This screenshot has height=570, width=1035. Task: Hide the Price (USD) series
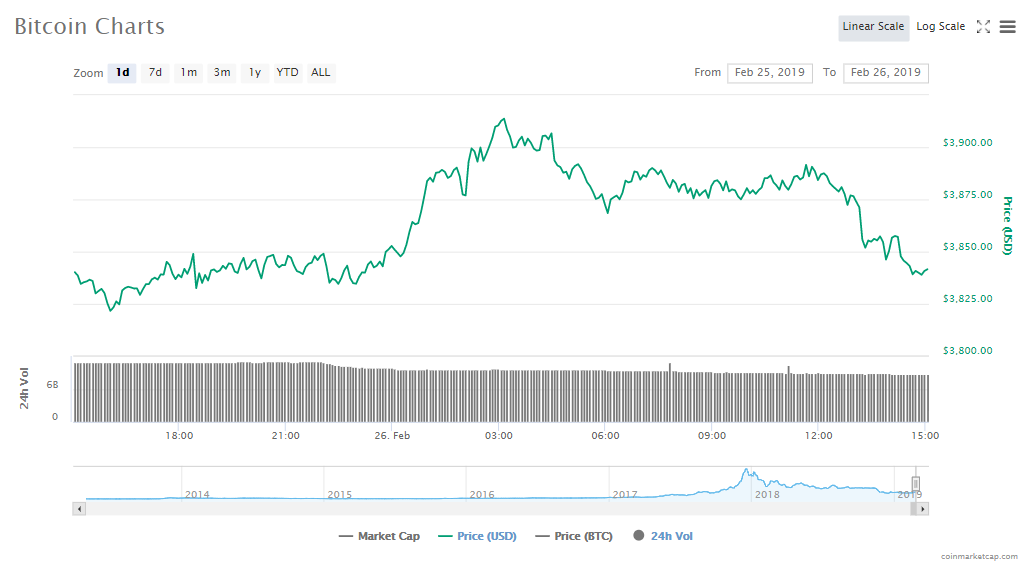[x=478, y=536]
